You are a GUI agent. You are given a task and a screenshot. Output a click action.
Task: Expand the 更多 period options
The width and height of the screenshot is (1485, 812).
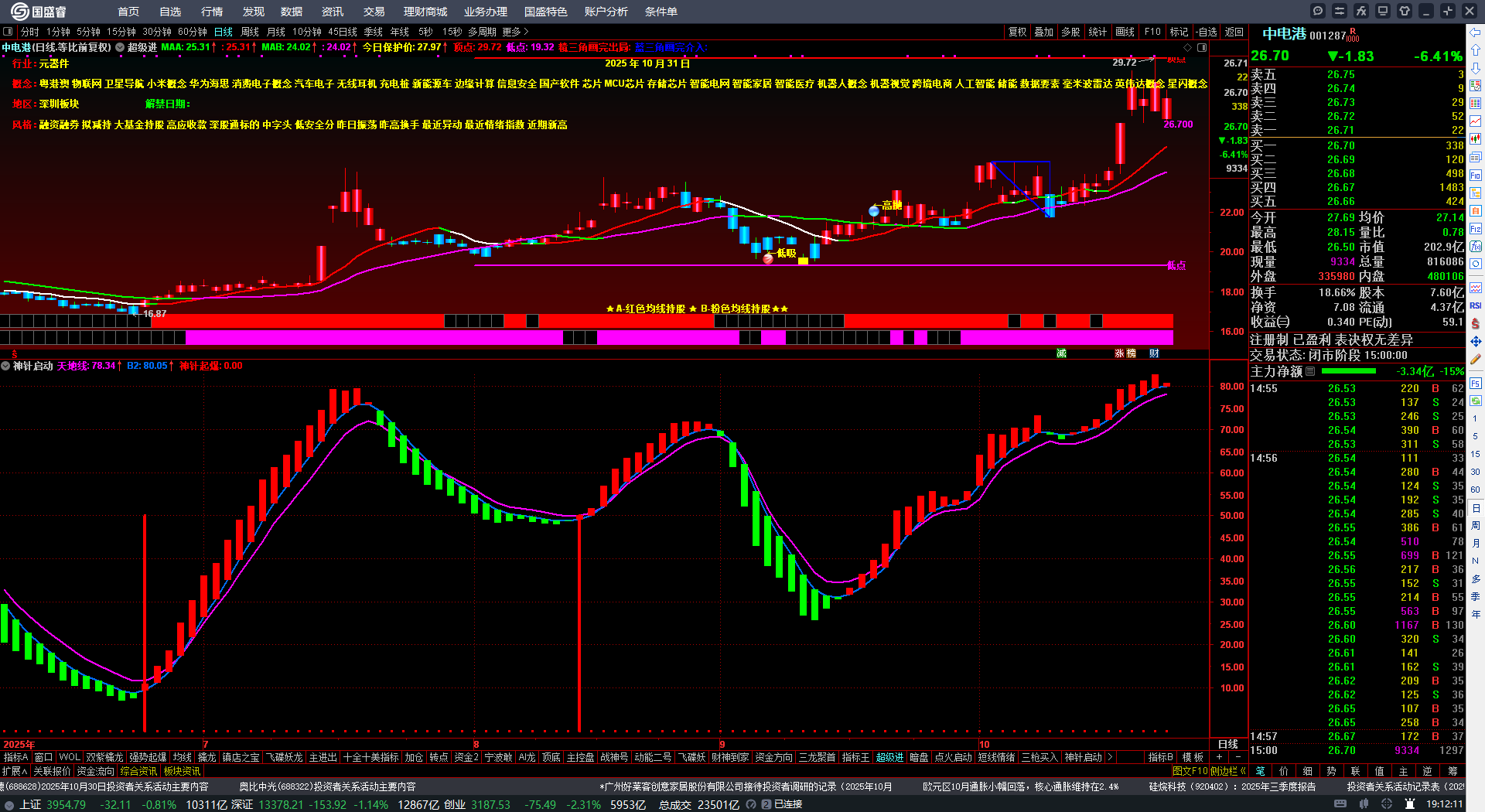pos(515,32)
